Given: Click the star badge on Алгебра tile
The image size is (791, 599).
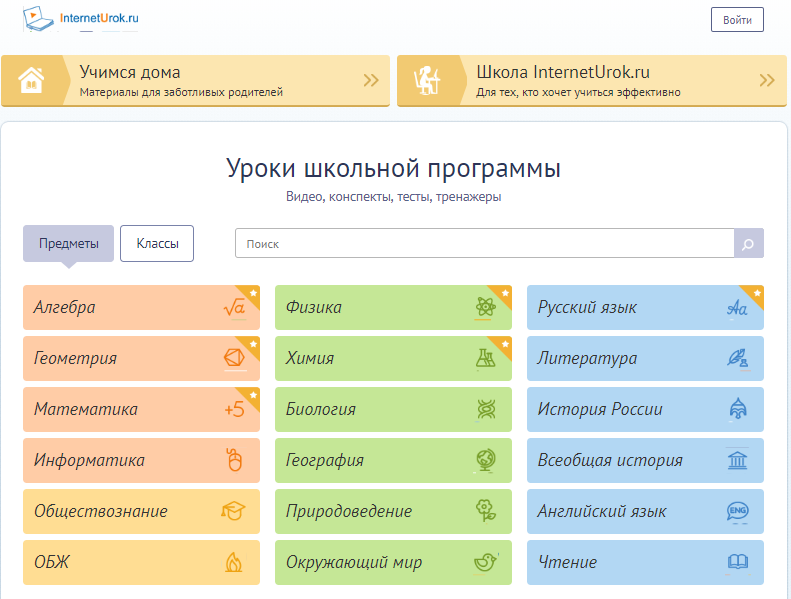Looking at the screenshot, I should [x=253, y=293].
